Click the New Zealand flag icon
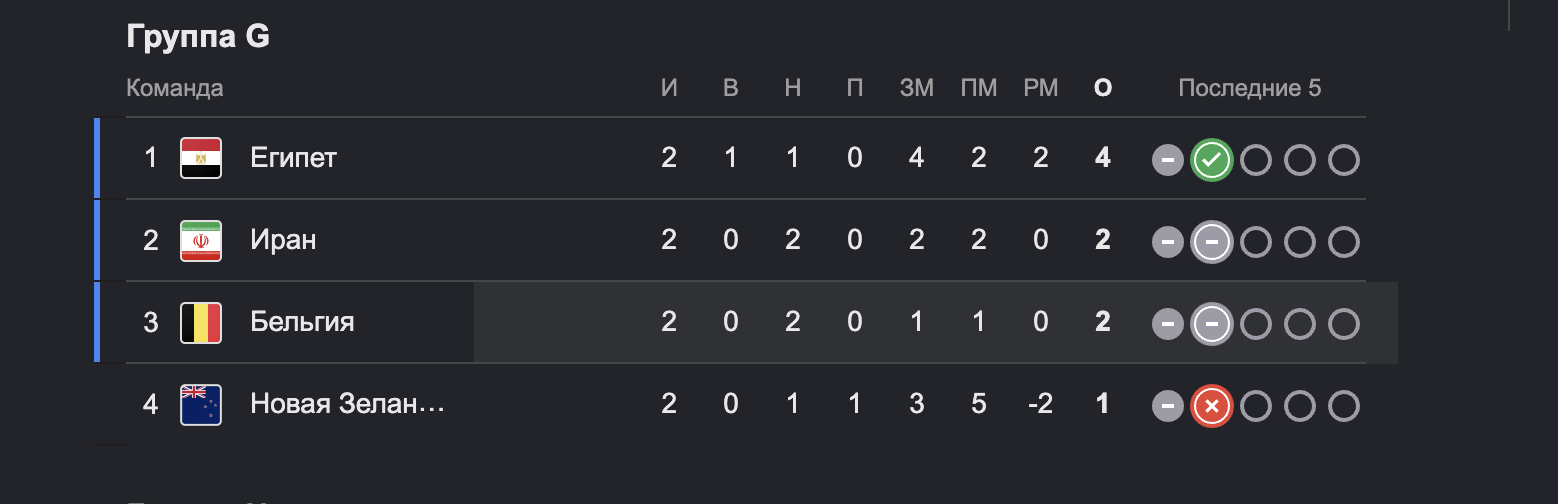The width and height of the screenshot is (1558, 504). point(200,405)
